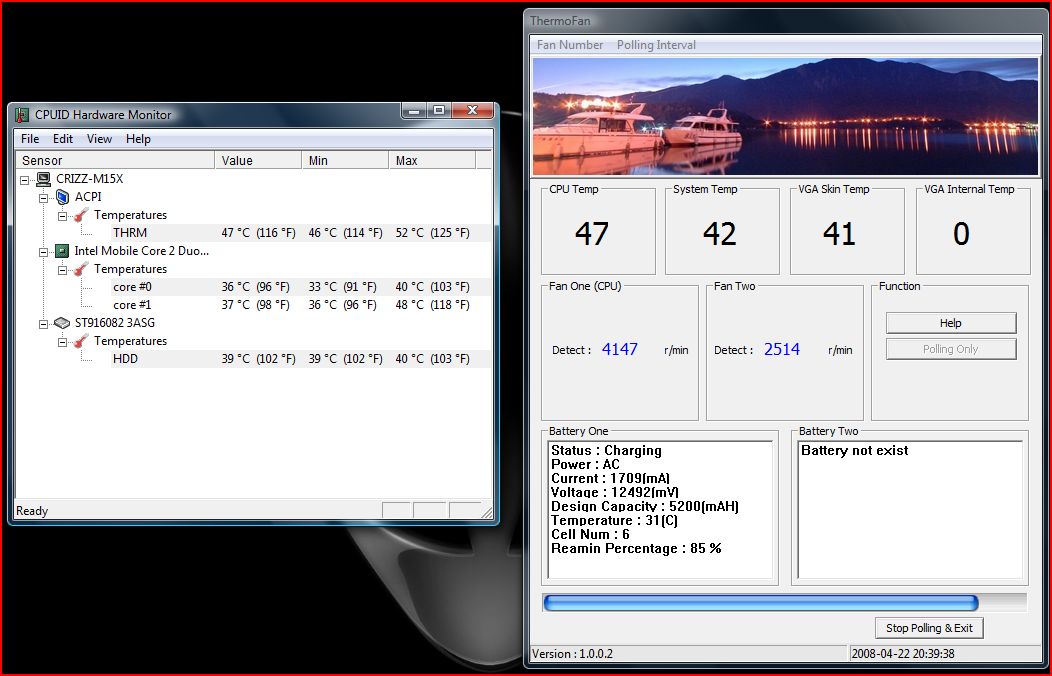Select the THRM sensor row
1052x676 pixels.
click(300, 233)
